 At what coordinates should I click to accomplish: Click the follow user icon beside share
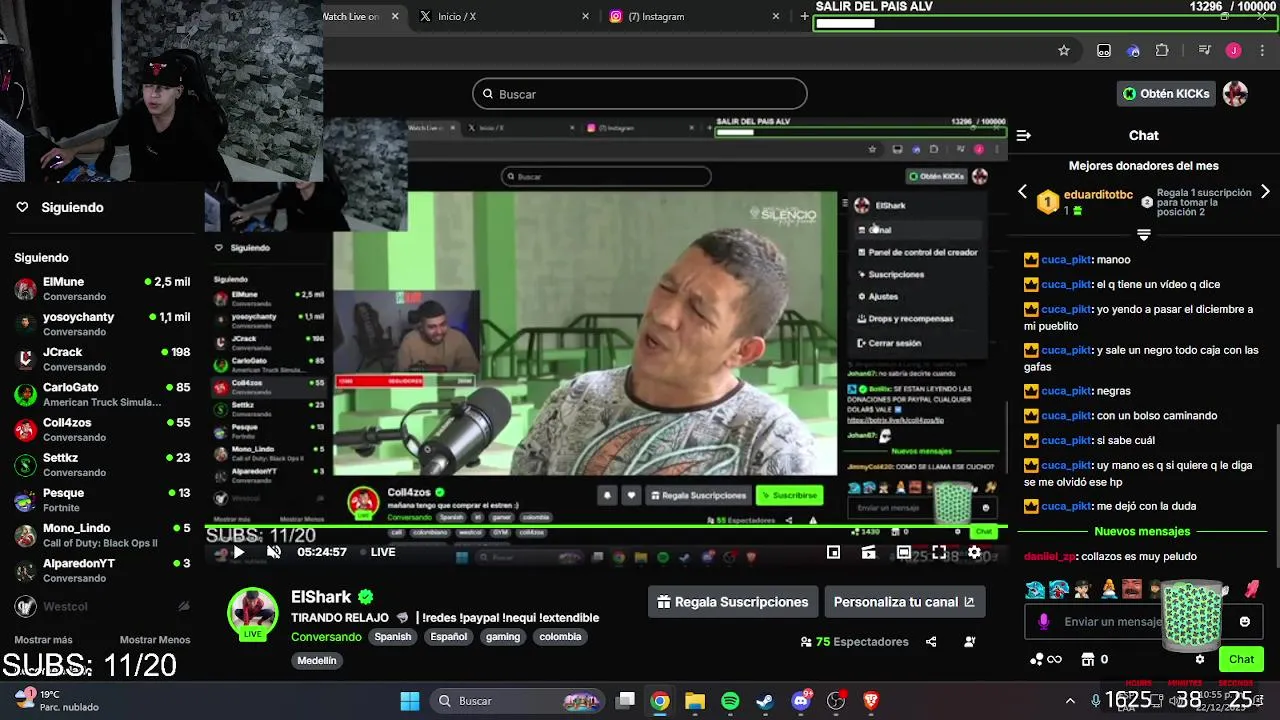(970, 642)
